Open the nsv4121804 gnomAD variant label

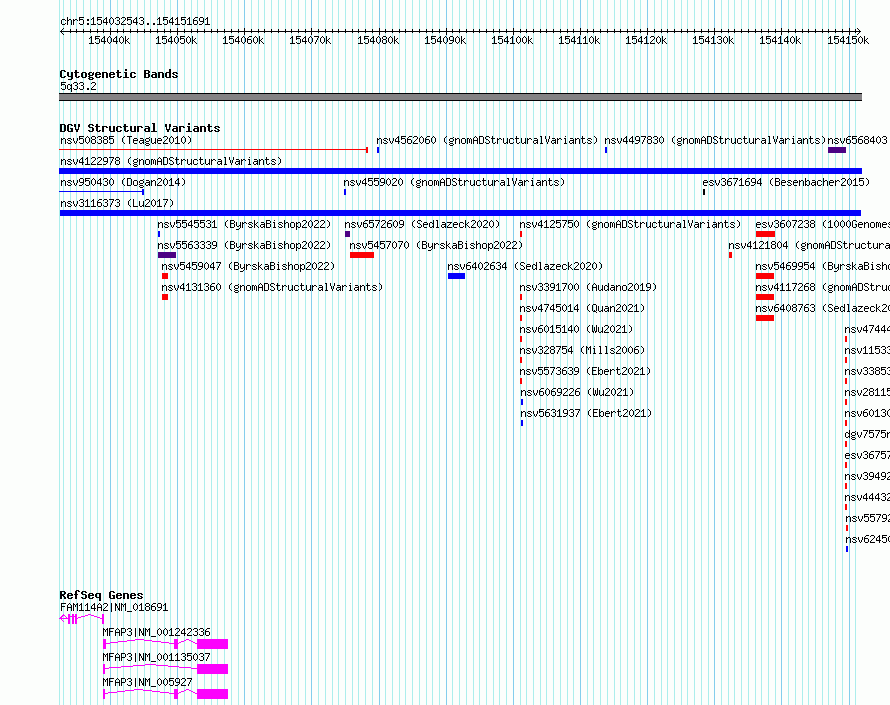click(x=809, y=245)
